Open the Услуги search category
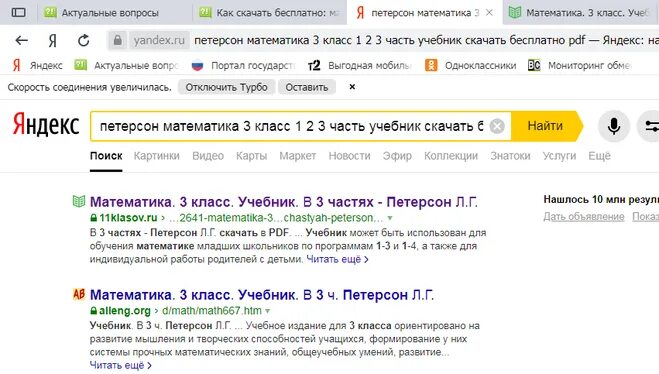 click(559, 156)
